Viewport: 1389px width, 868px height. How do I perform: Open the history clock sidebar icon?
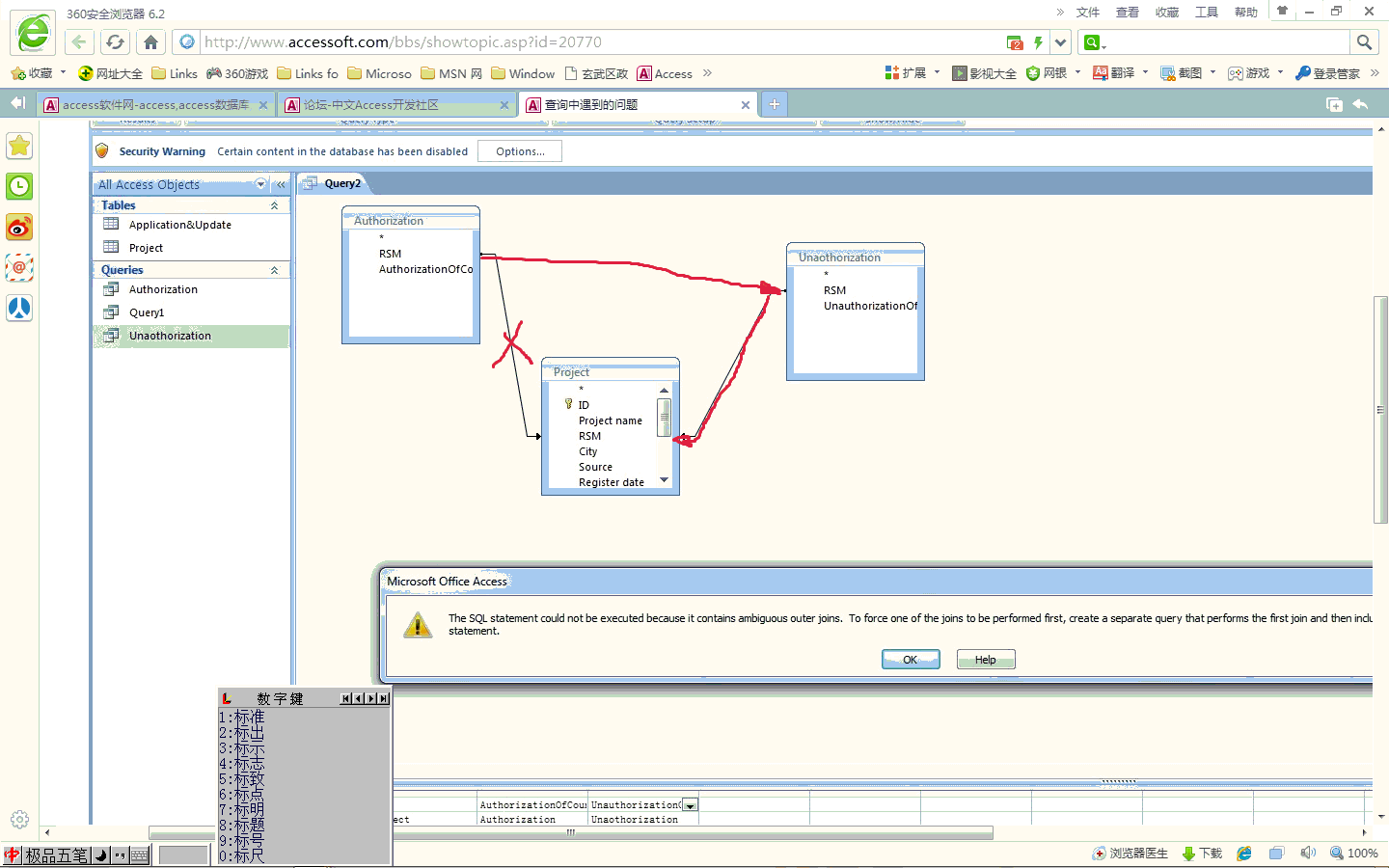[x=19, y=186]
